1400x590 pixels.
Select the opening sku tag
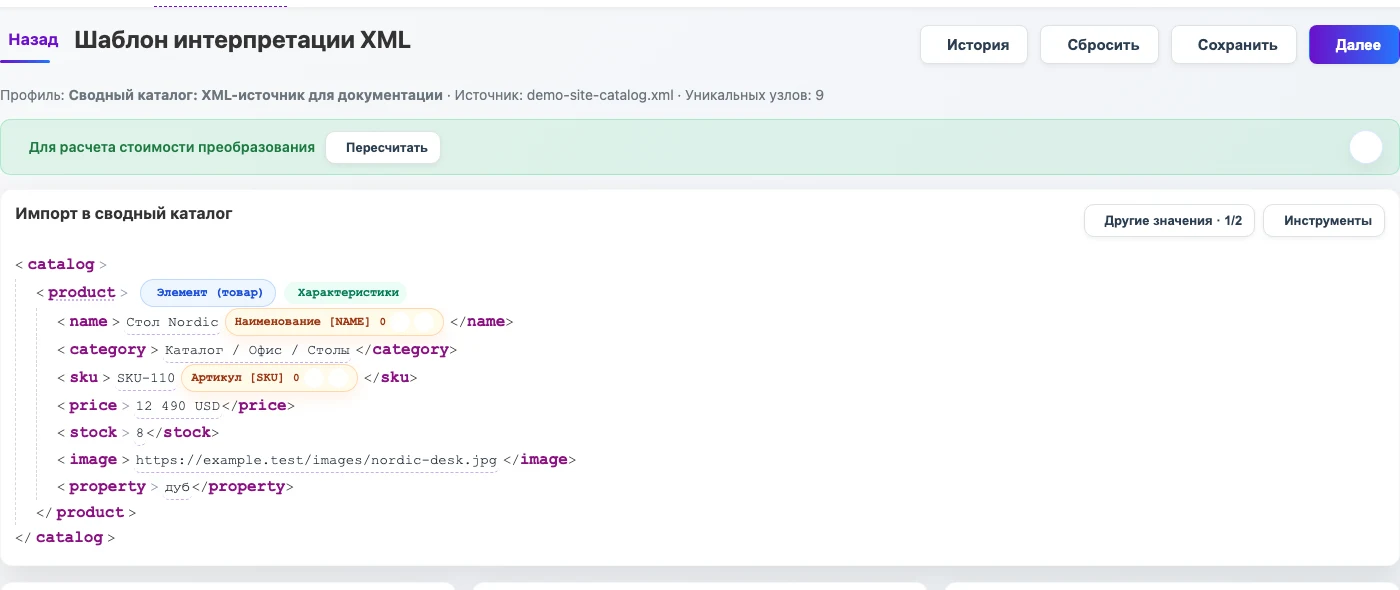(83, 378)
